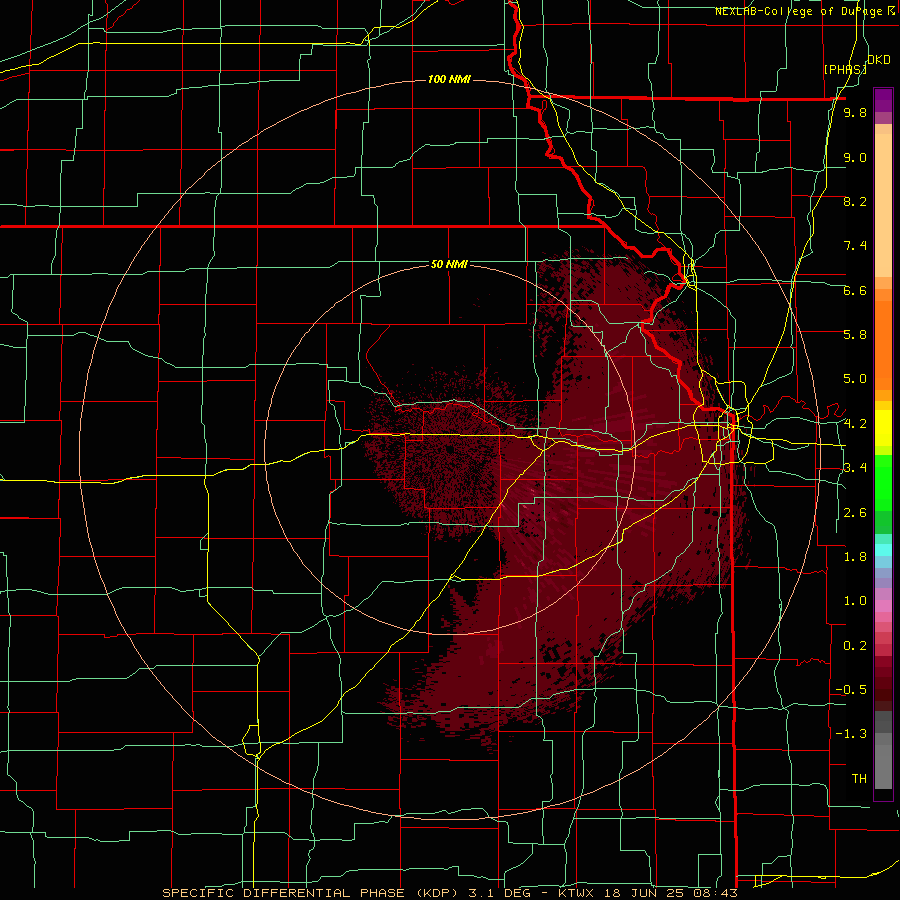Click the 9.0 scale value
The height and width of the screenshot is (900, 900).
click(x=855, y=157)
